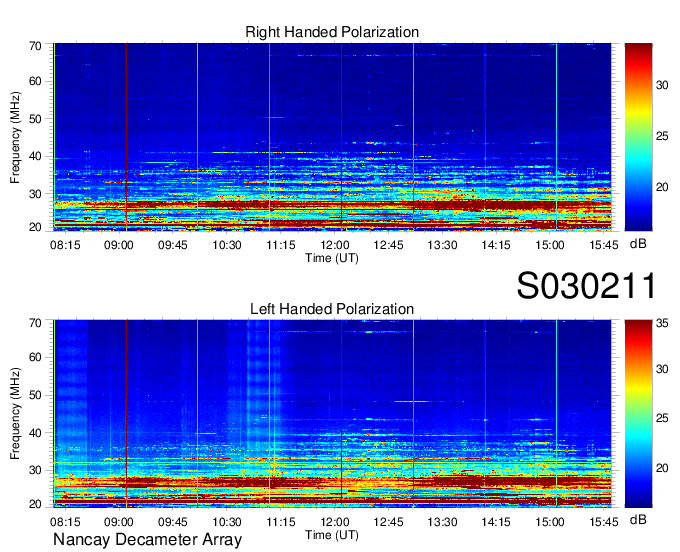The width and height of the screenshot is (680, 552).
Task: Click the "Frequency (MHz)" label of Left Handed plot
Action: click(15, 414)
